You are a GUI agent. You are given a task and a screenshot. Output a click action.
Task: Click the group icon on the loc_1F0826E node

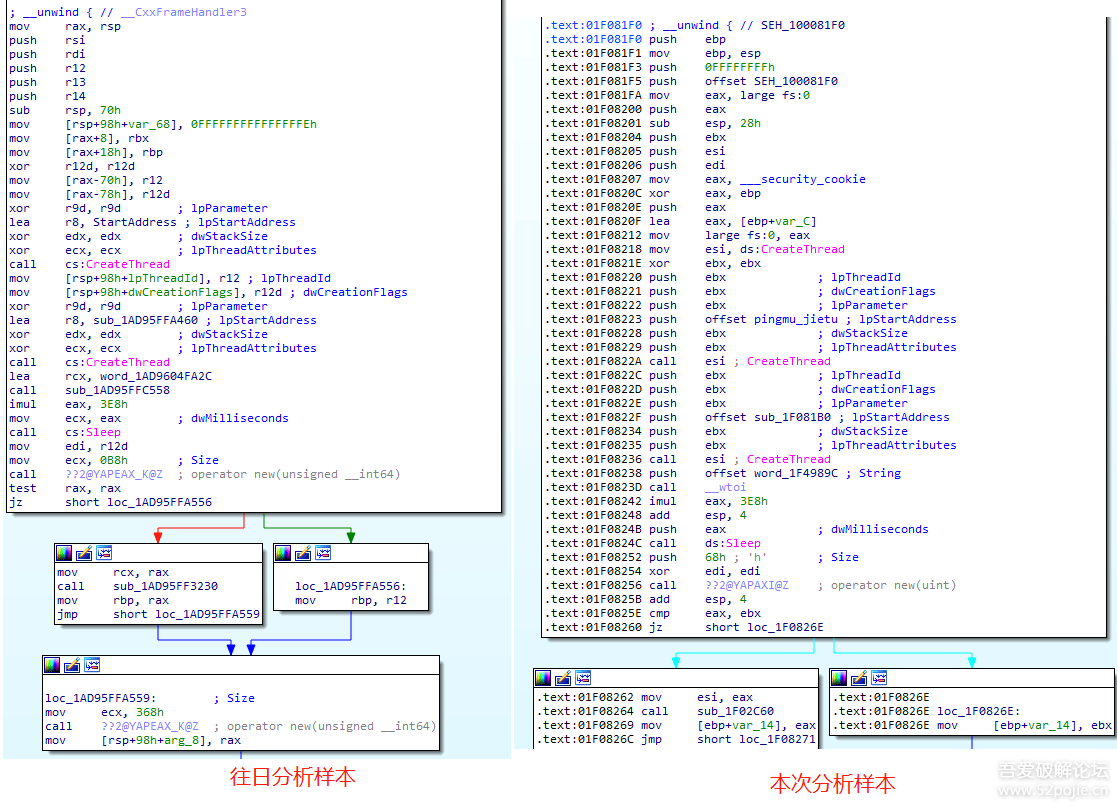tap(878, 678)
